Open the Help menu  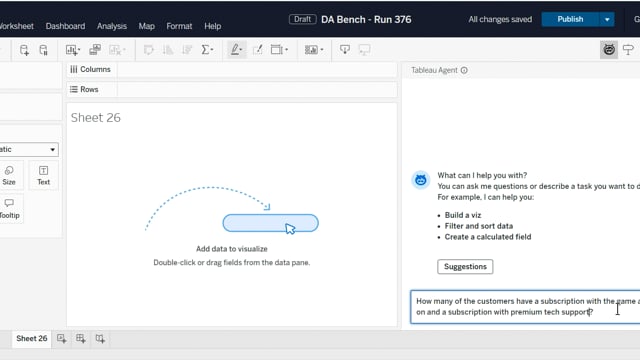point(213,26)
